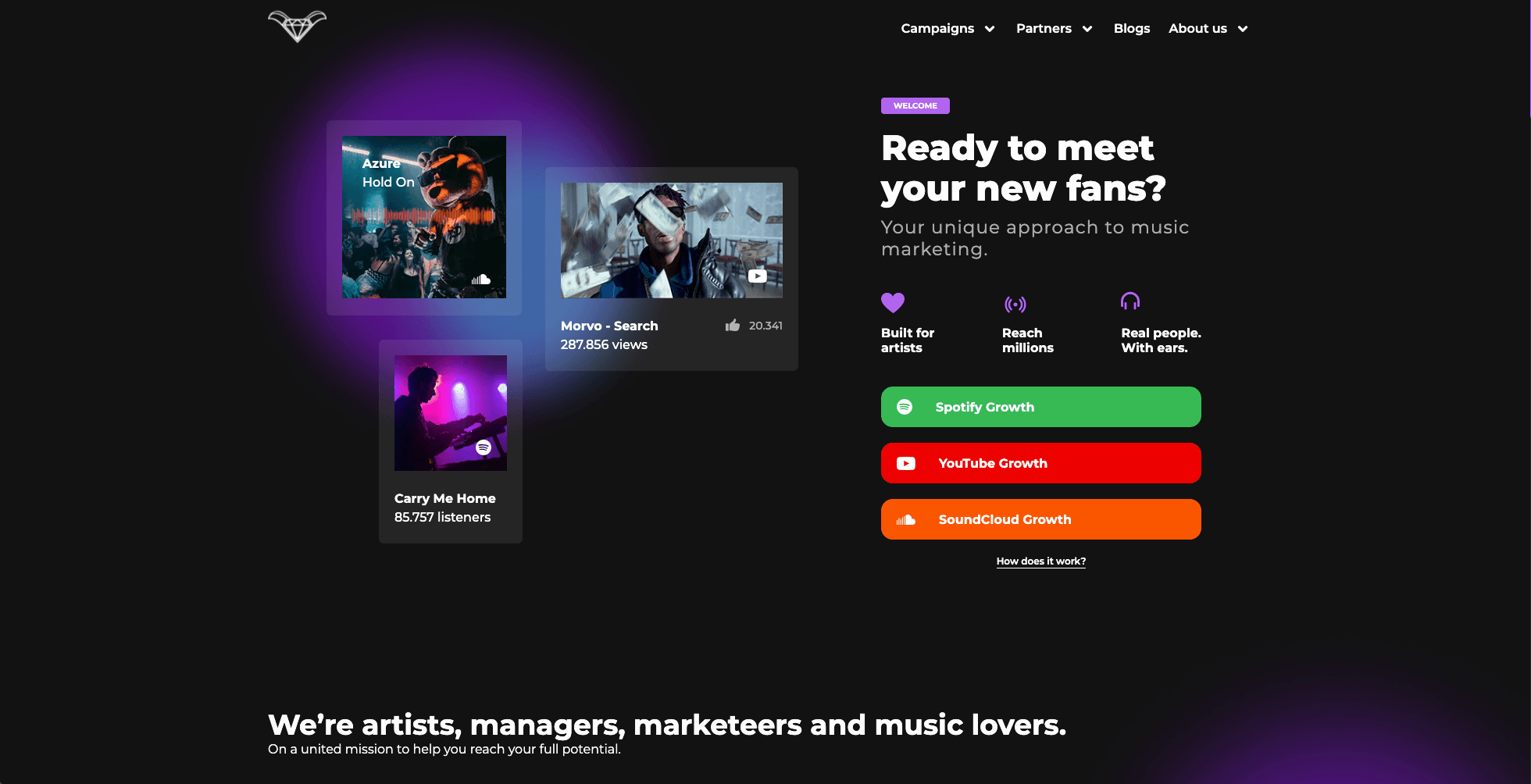Click the thumbs-up like icon
Viewport: 1531px width, 784px height.
[x=732, y=326]
